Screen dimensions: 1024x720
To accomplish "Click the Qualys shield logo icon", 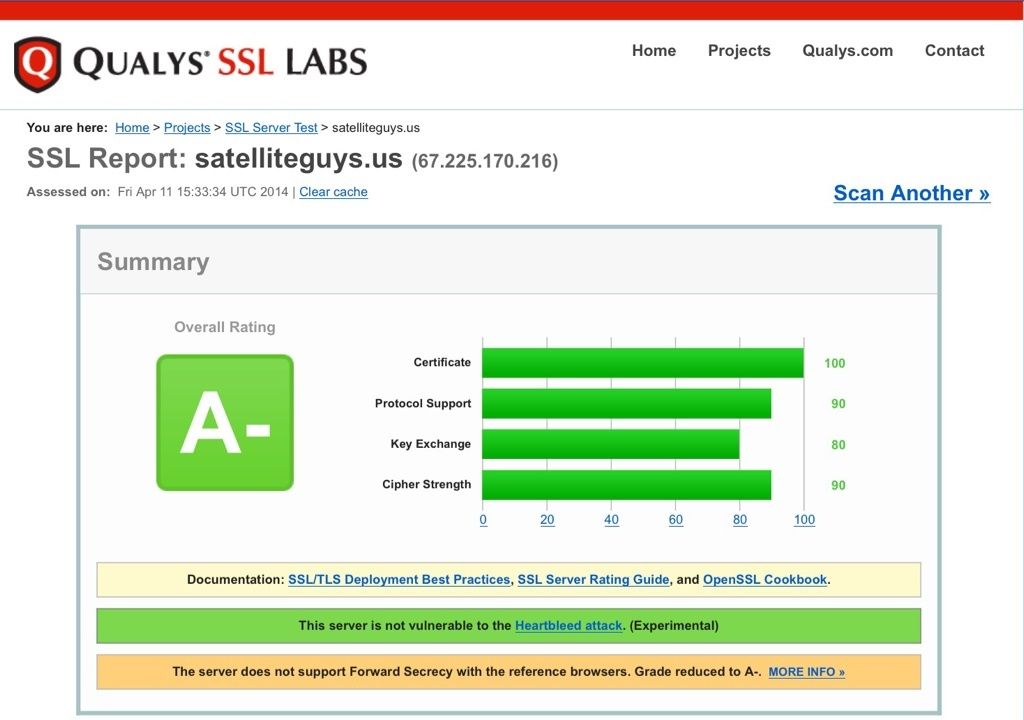I will [38, 64].
